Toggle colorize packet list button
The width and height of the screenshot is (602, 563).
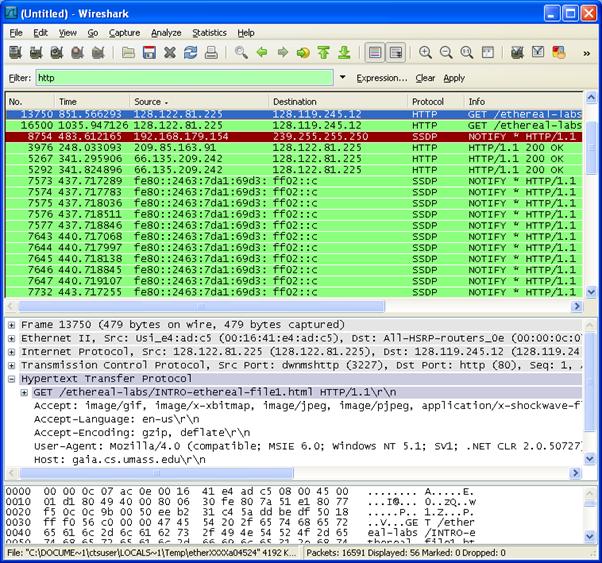coord(374,52)
